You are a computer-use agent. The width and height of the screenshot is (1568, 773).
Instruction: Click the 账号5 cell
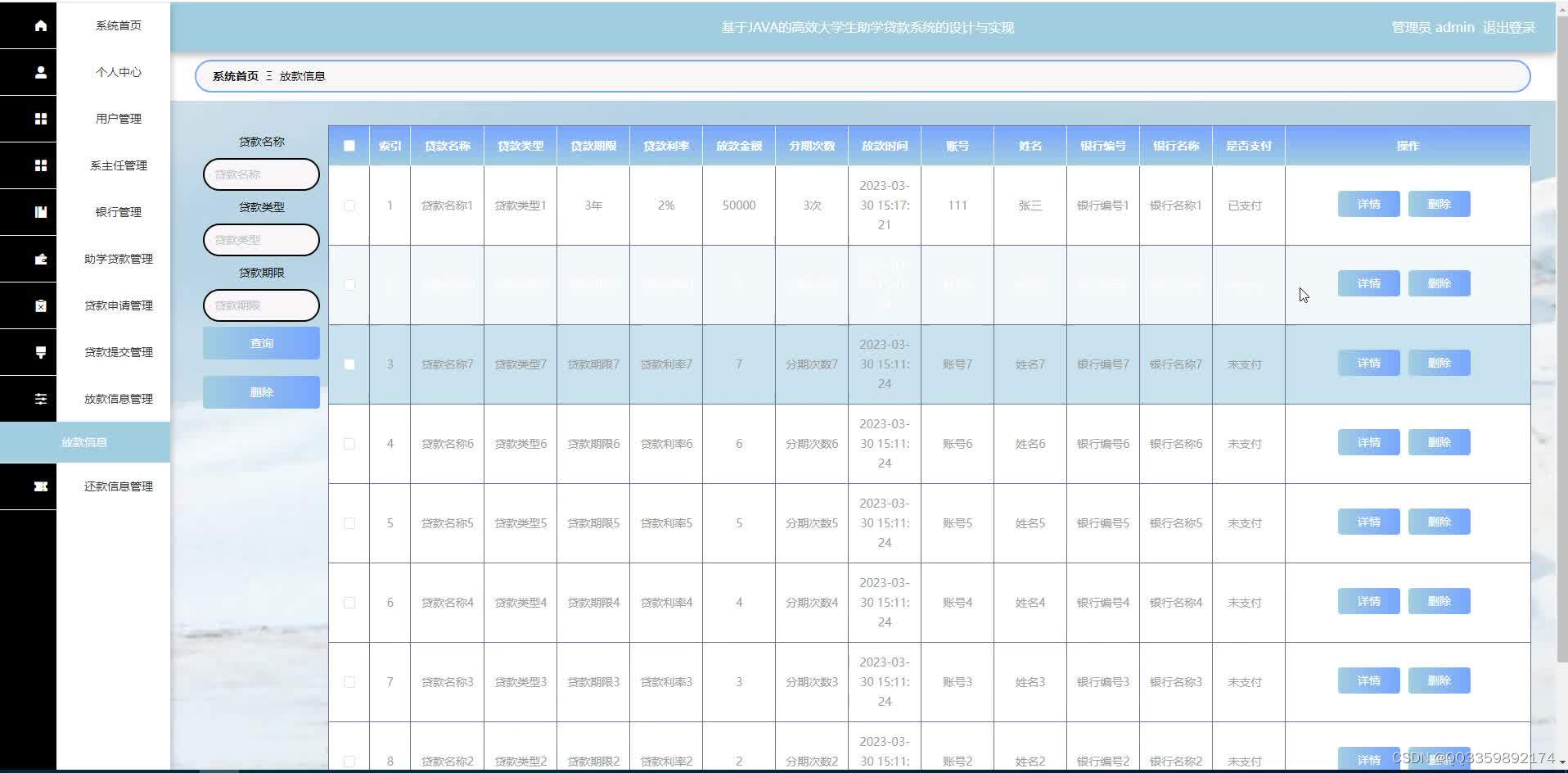point(957,523)
